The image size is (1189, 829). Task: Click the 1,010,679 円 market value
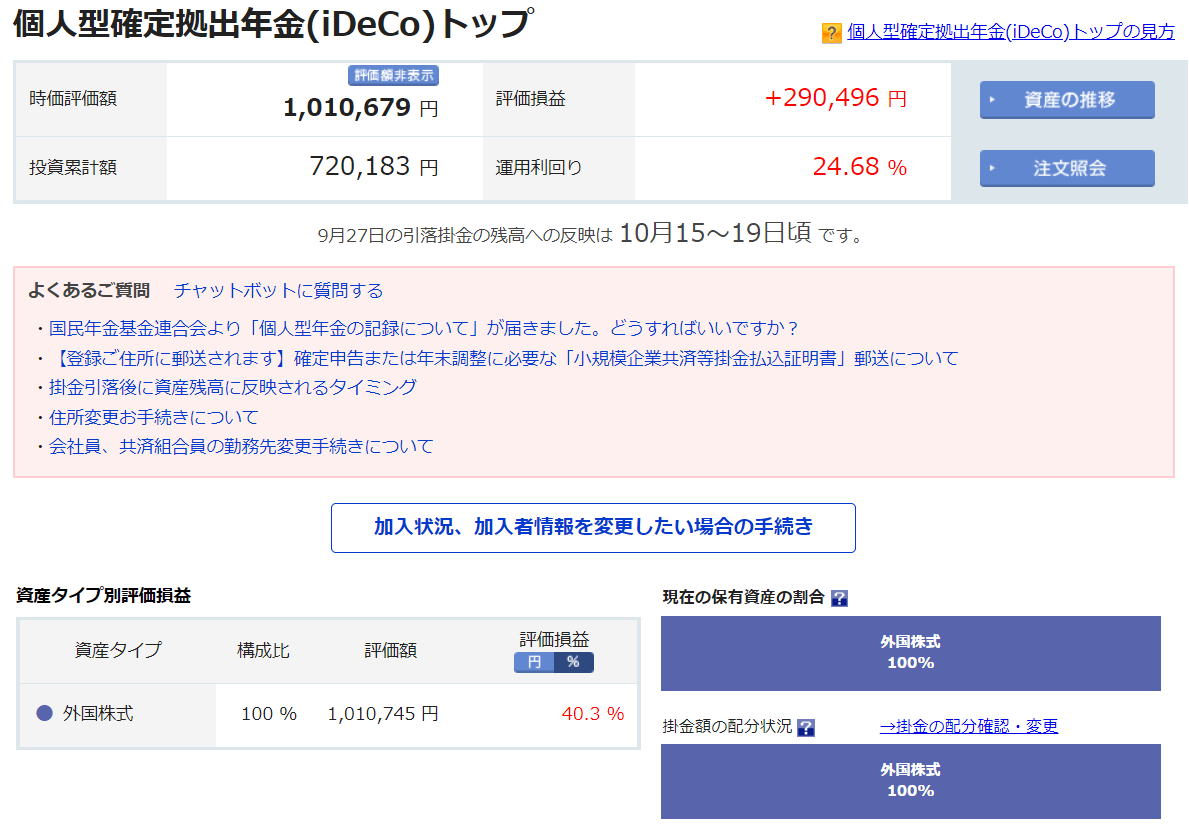click(360, 108)
